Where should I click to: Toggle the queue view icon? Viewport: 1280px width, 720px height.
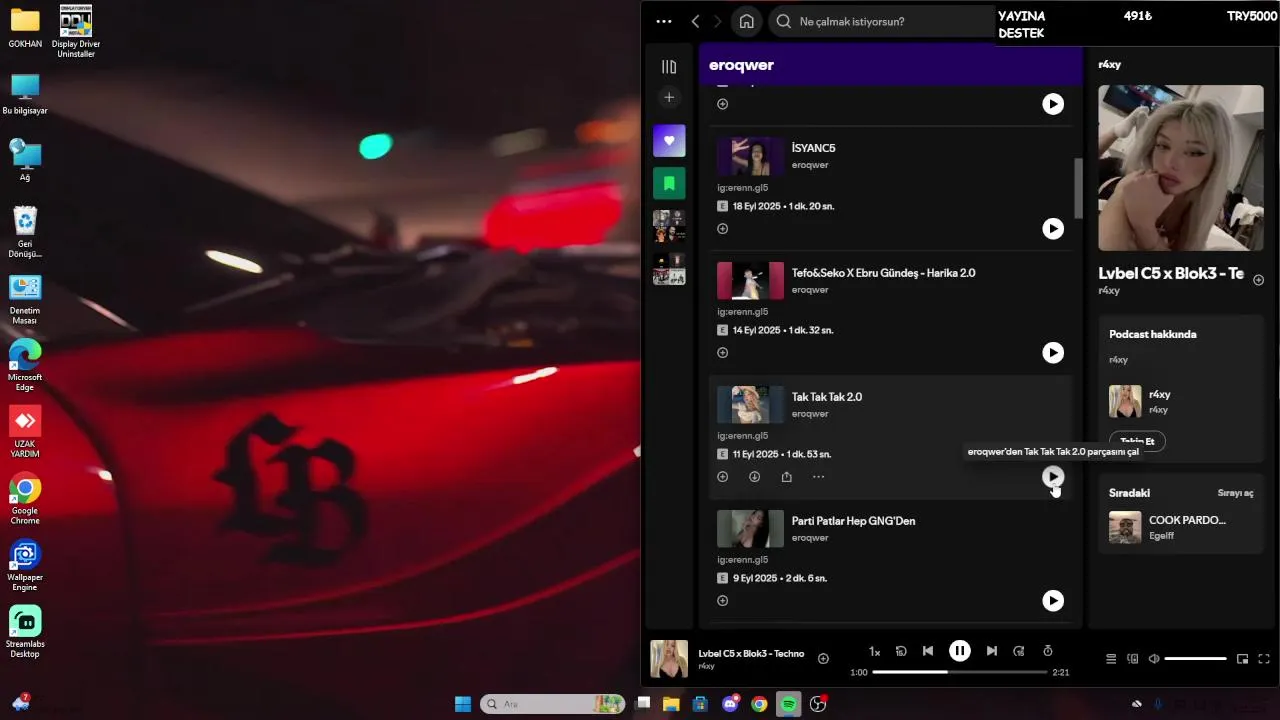click(x=1111, y=659)
